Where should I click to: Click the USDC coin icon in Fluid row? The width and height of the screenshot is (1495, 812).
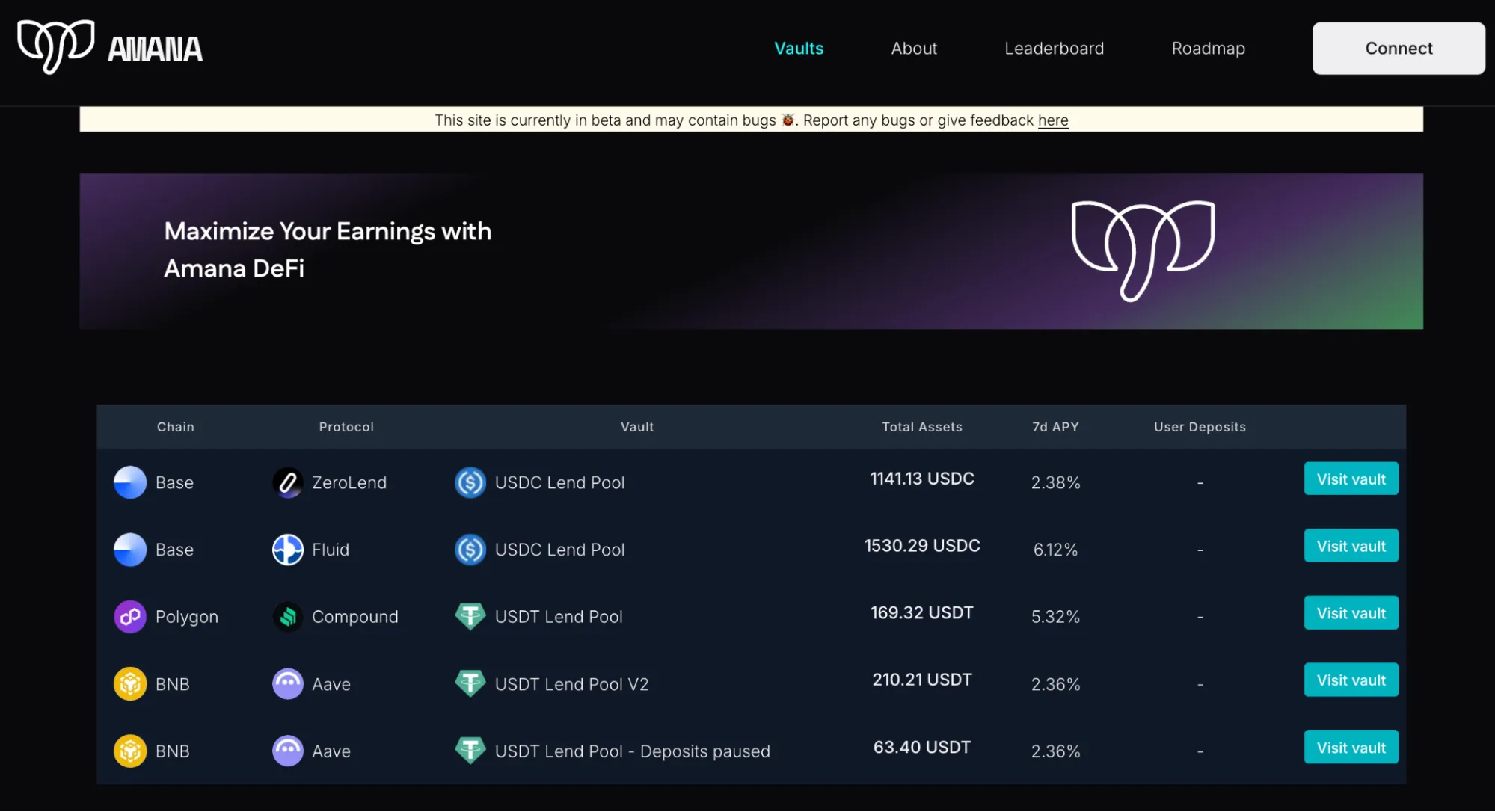tap(470, 550)
